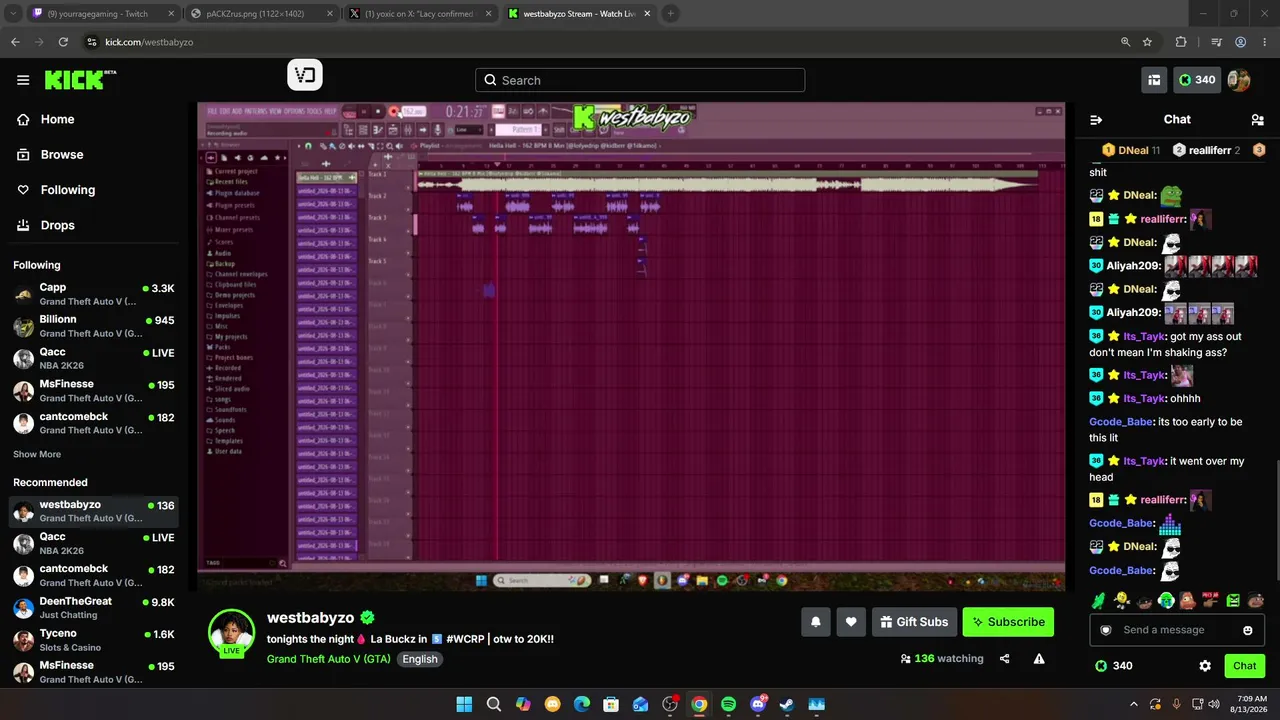Open Drops in the sidebar
The width and height of the screenshot is (1280, 720).
(x=57, y=225)
